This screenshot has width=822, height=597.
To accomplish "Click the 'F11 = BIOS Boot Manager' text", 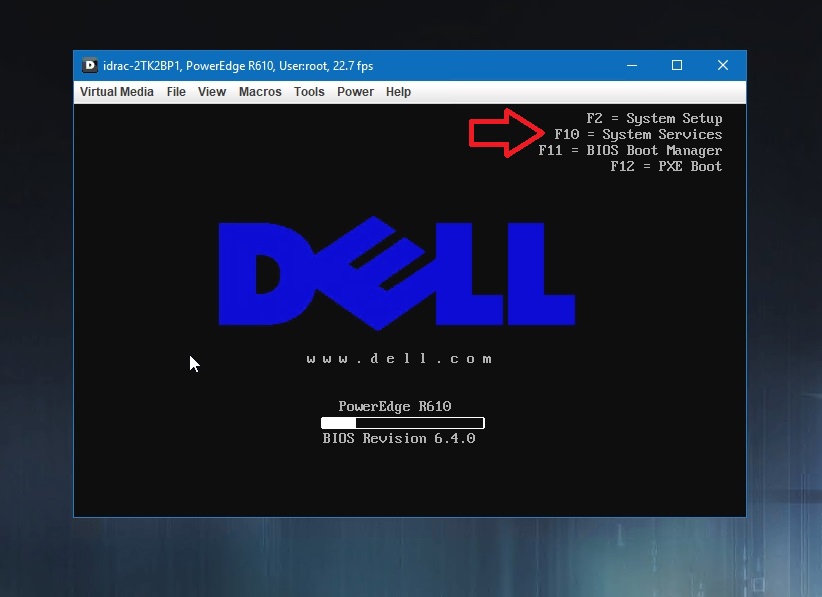I will 630,150.
